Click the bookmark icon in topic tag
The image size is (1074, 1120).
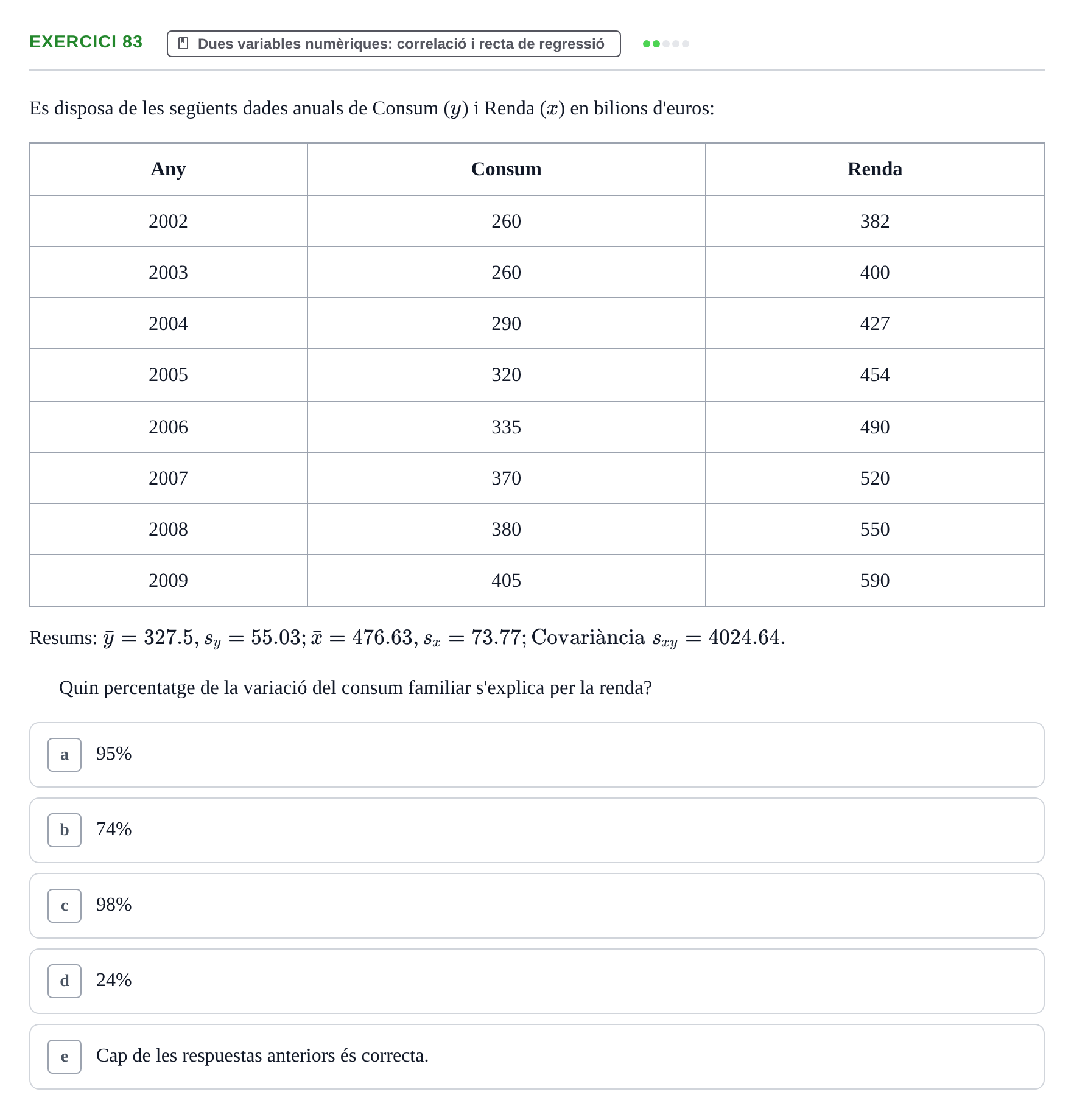183,44
